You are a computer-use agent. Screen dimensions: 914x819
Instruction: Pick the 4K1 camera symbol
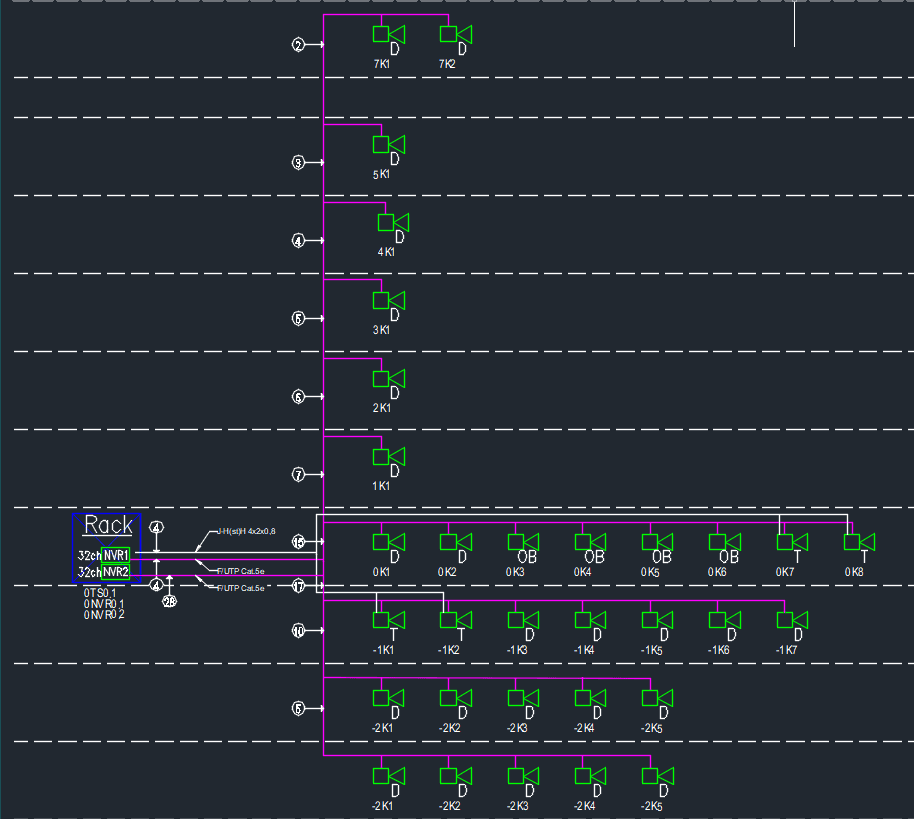point(392,222)
